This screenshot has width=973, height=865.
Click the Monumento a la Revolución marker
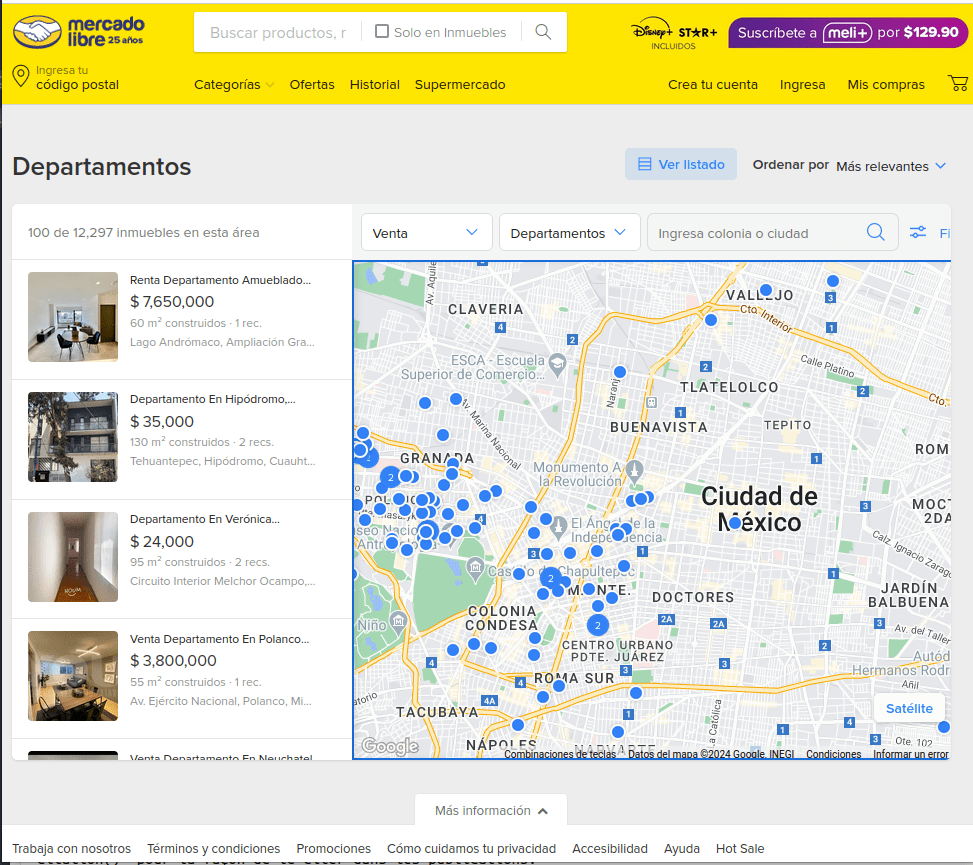pos(634,471)
